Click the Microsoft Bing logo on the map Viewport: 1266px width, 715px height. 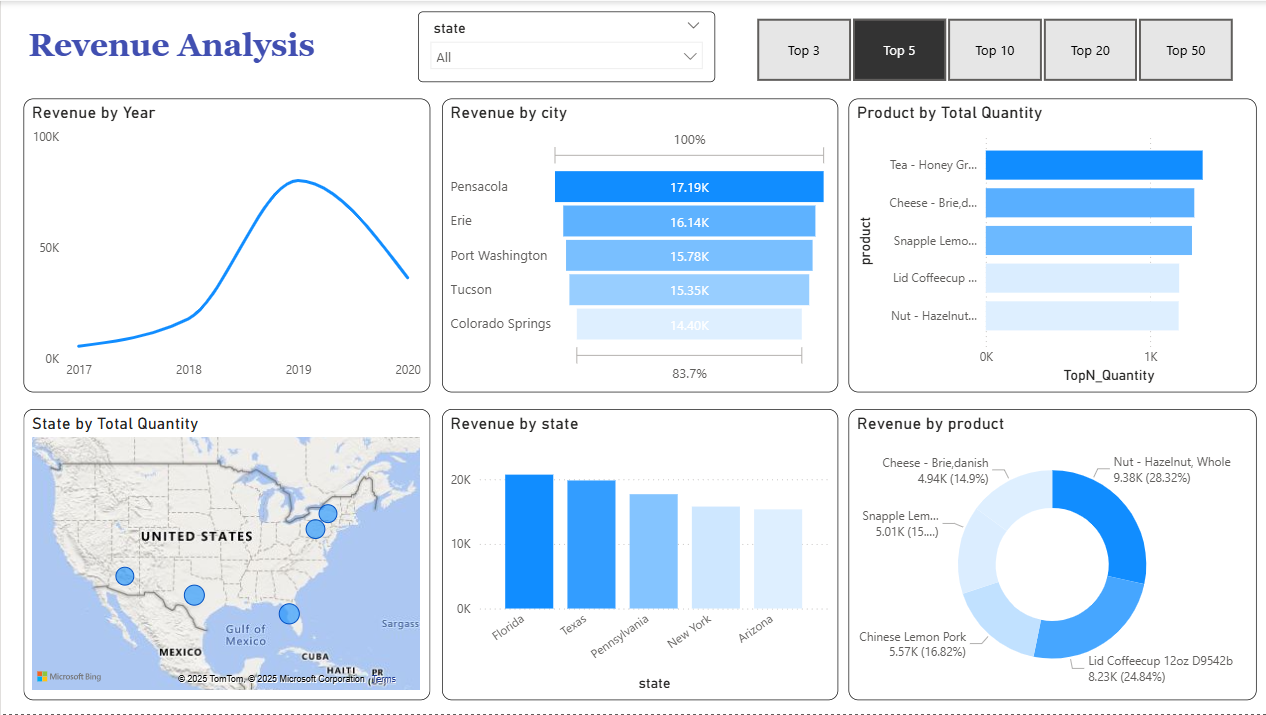69,677
